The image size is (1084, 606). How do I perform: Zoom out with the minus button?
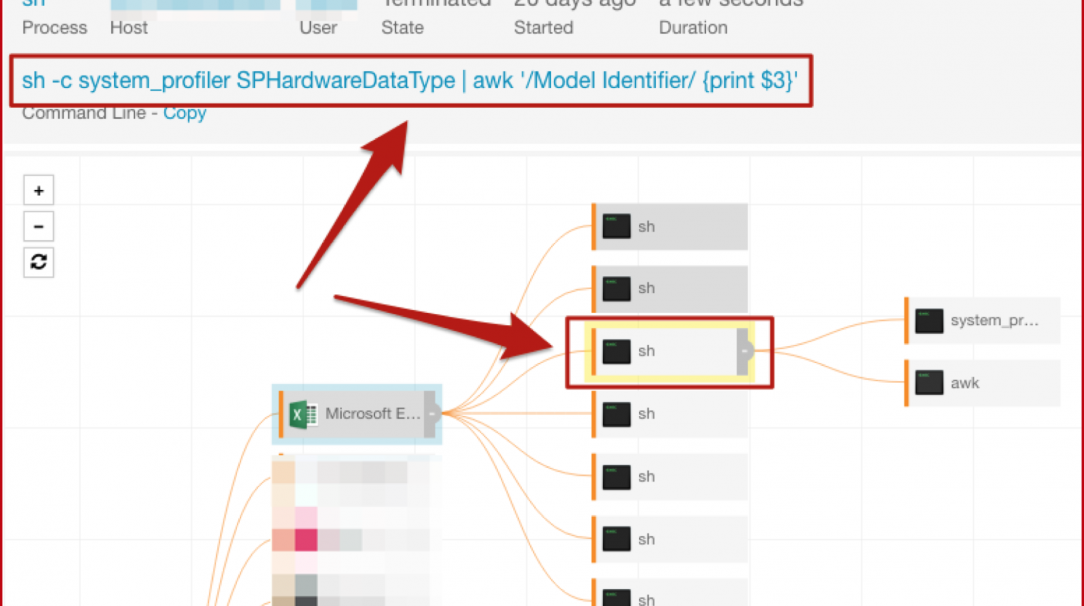(x=38, y=226)
